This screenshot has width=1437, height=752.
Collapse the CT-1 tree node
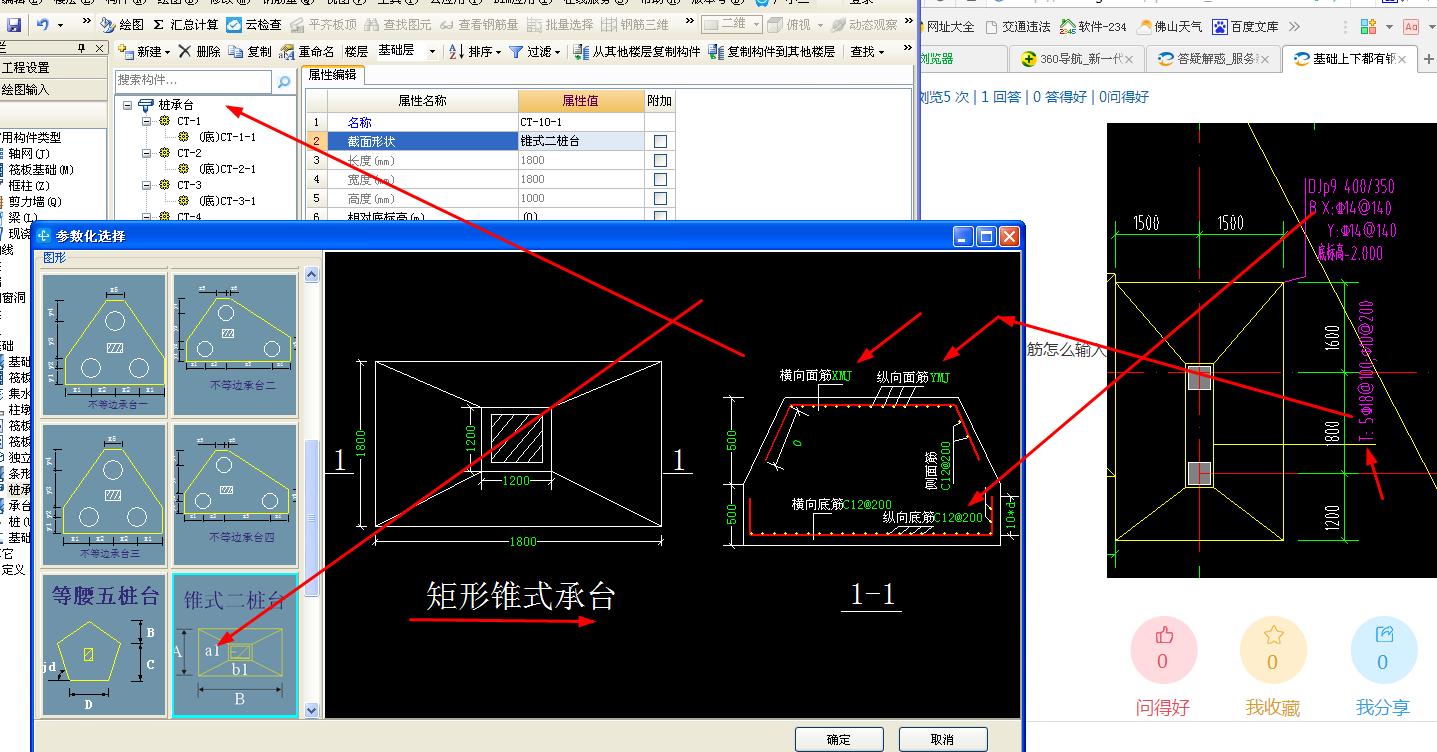tap(146, 121)
